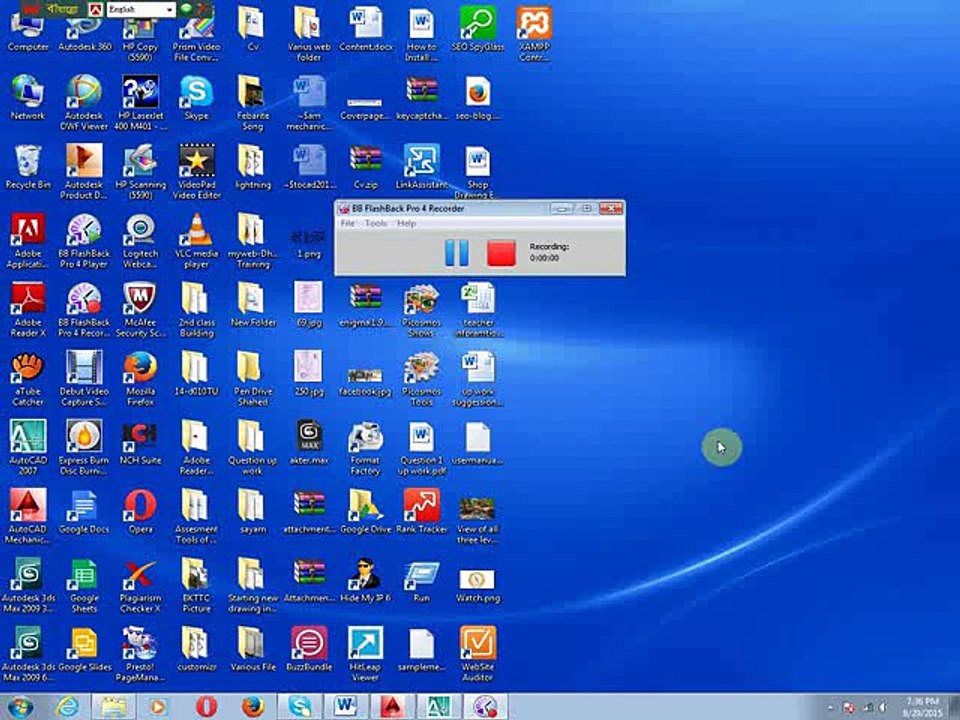The height and width of the screenshot is (720, 960).
Task: Select Watch.png image file
Action: (x=478, y=585)
